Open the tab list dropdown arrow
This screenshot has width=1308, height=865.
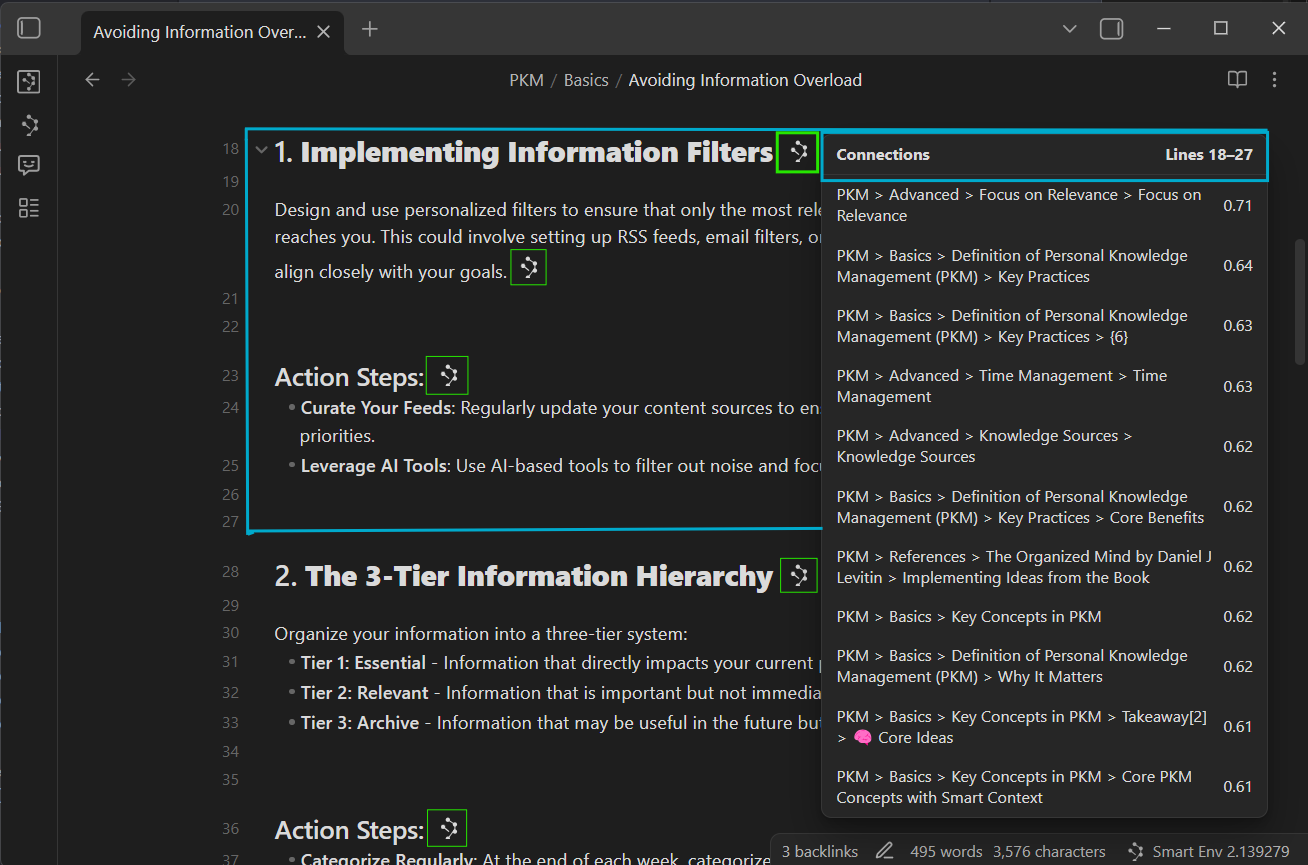pos(1069,29)
